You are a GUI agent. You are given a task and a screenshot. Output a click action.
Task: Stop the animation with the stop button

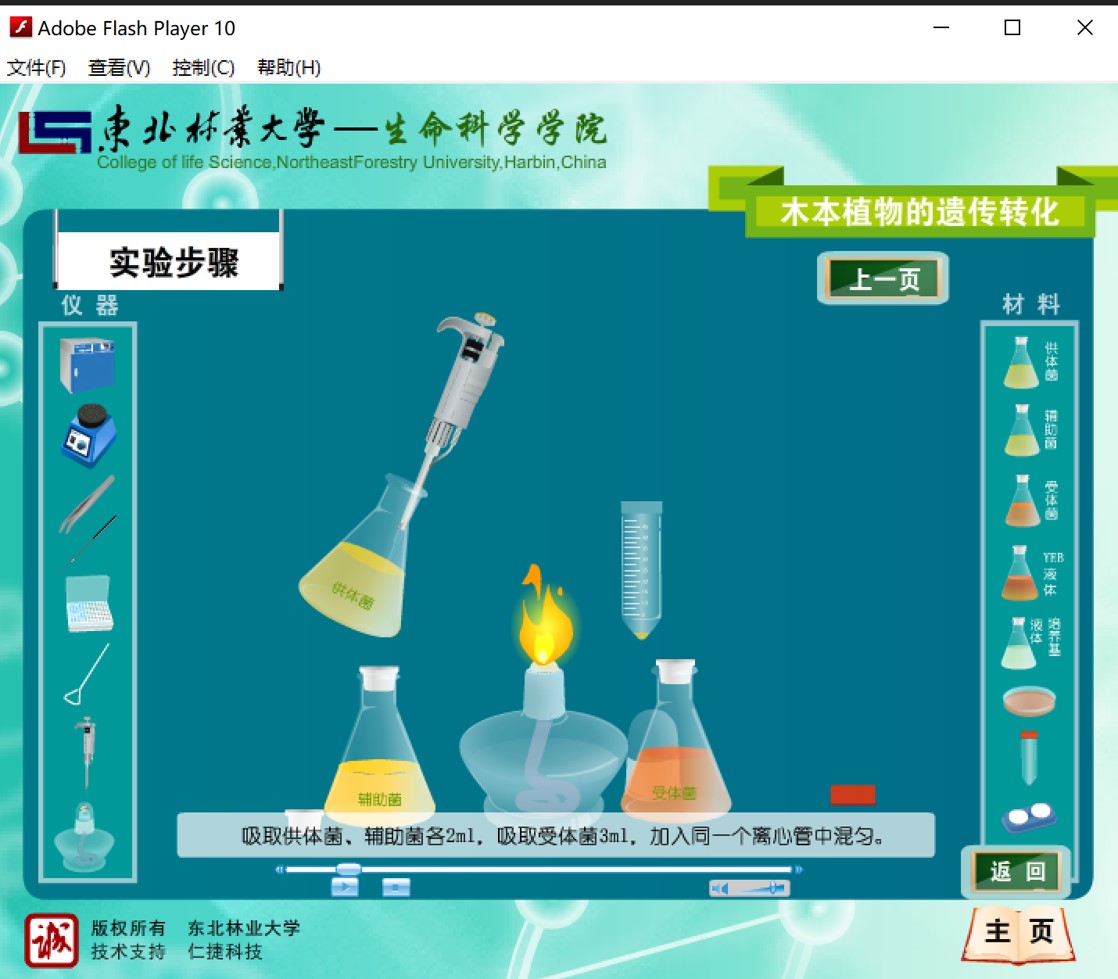(x=396, y=887)
